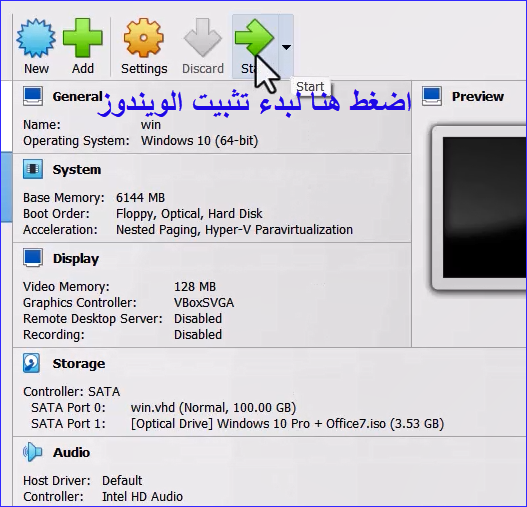Screen dimensions: 527x507
Task: Start the VM with the green arrow
Action: click(254, 37)
